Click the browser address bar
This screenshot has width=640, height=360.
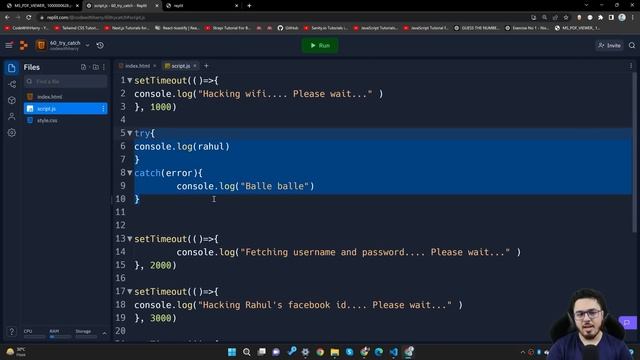[282, 17]
